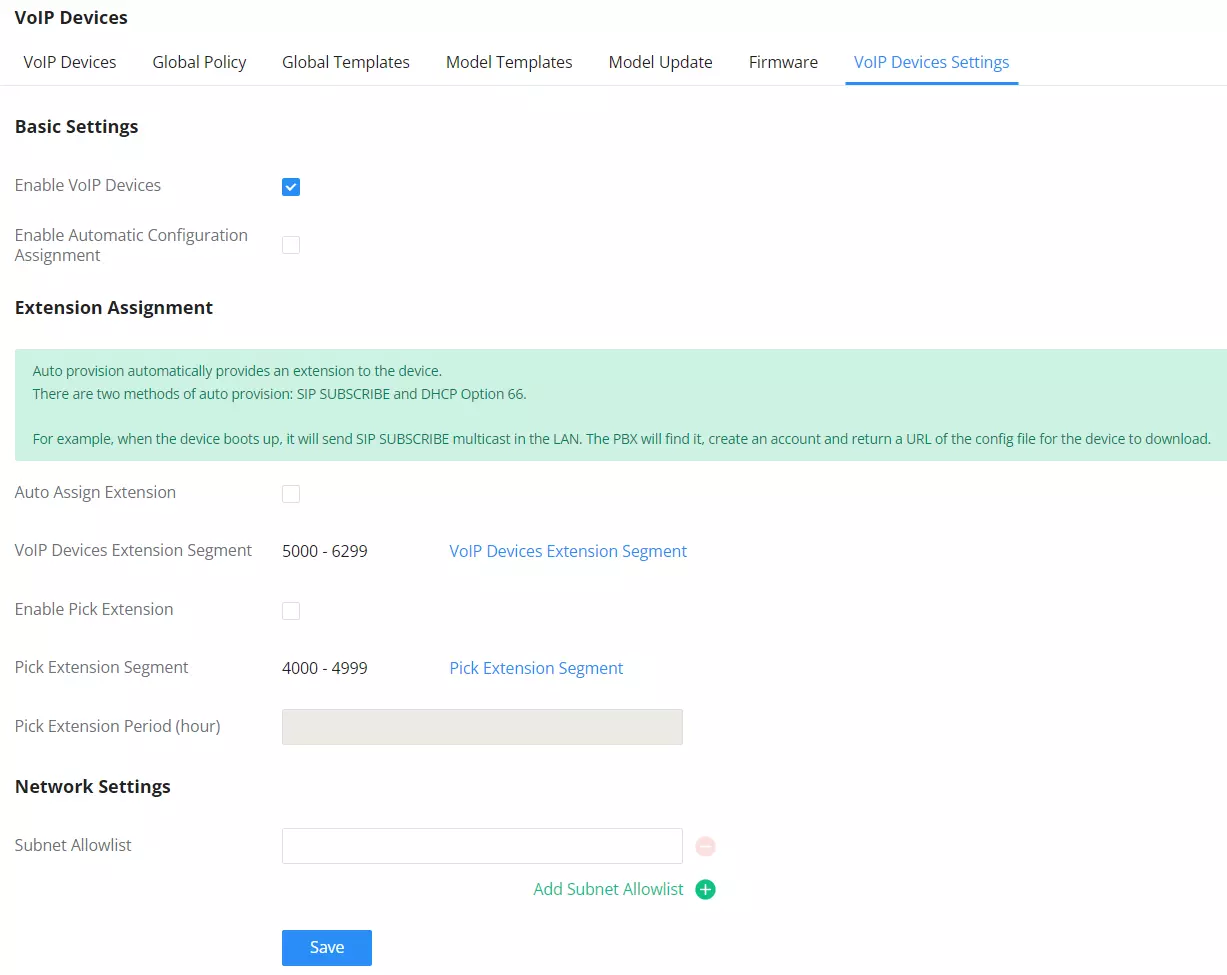This screenshot has height=975, width=1227.
Task: Switch to the Firmware tab
Action: (783, 62)
